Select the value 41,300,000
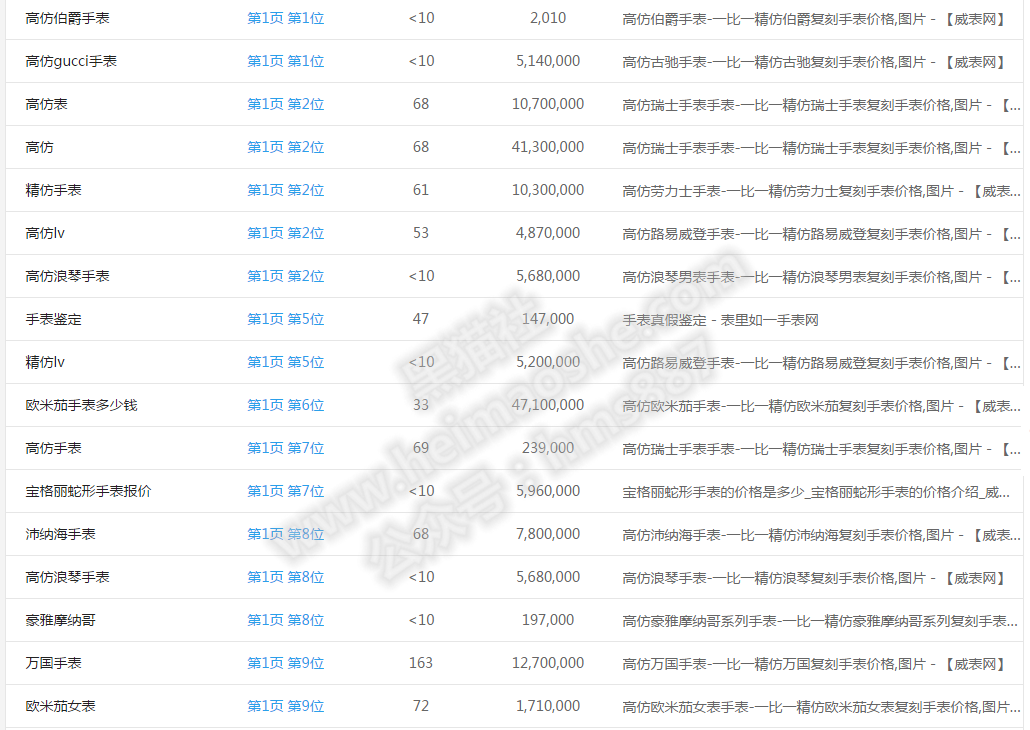 click(548, 147)
